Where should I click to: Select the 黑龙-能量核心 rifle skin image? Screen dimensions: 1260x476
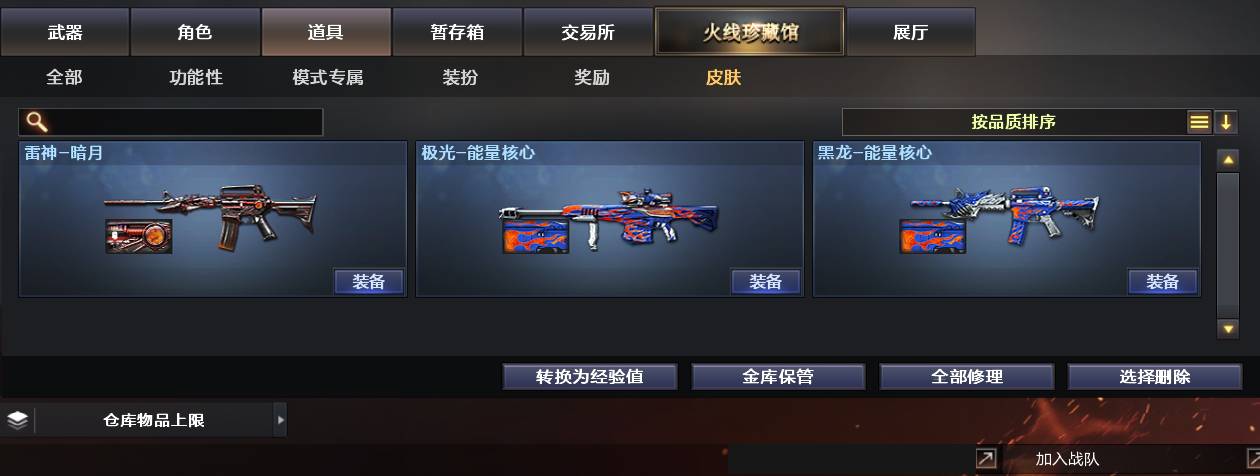pos(1004,216)
